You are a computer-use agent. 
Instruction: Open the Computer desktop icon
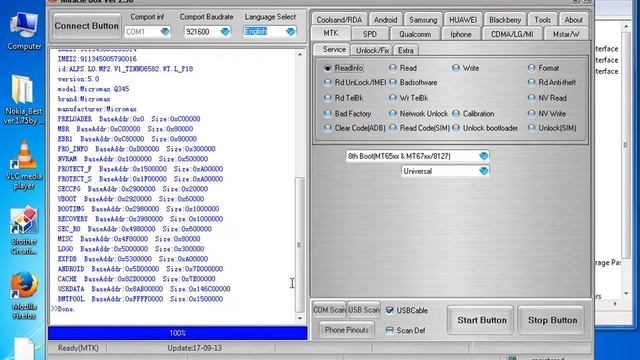[24, 31]
